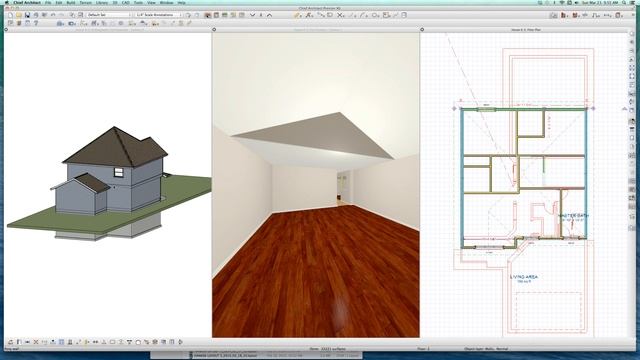Open the View menu
640x360 pixels.
151,3
